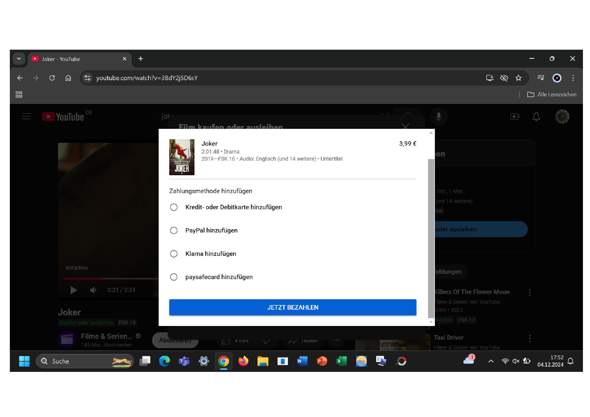Viewport: 590px width, 417px height.
Task: Open File Explorer from the taskbar
Action: pyautogui.click(x=263, y=361)
